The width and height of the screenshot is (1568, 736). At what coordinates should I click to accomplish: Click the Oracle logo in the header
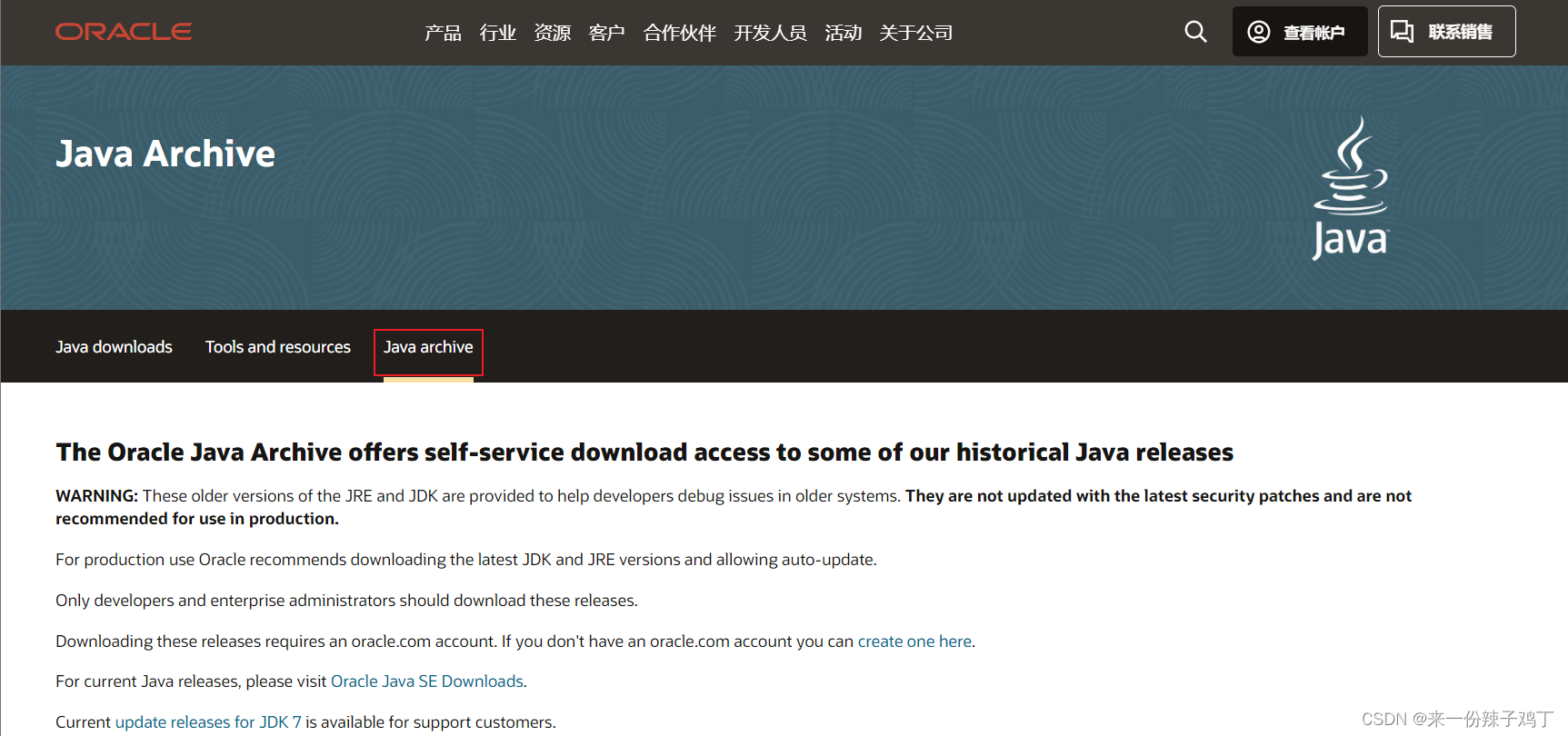[x=124, y=32]
